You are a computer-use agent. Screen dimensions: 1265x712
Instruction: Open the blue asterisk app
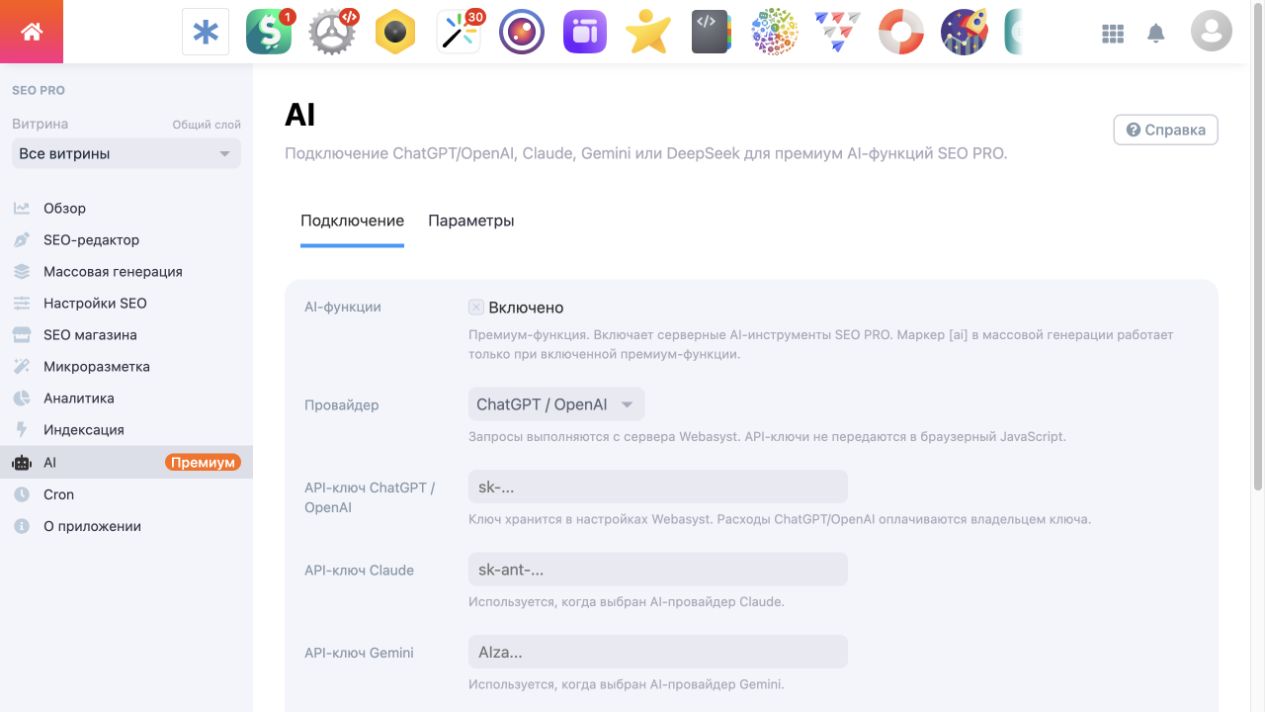[x=205, y=32]
